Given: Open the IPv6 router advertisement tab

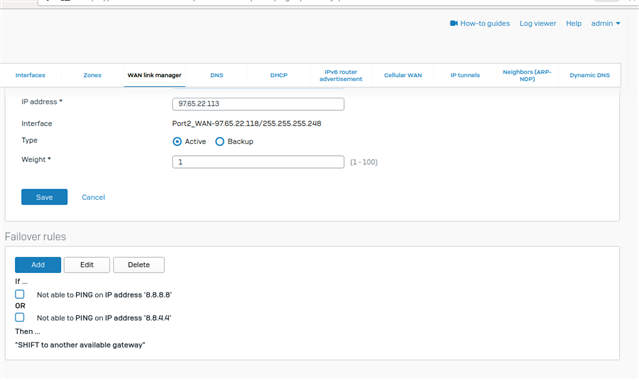Looking at the screenshot, I should point(341,75).
